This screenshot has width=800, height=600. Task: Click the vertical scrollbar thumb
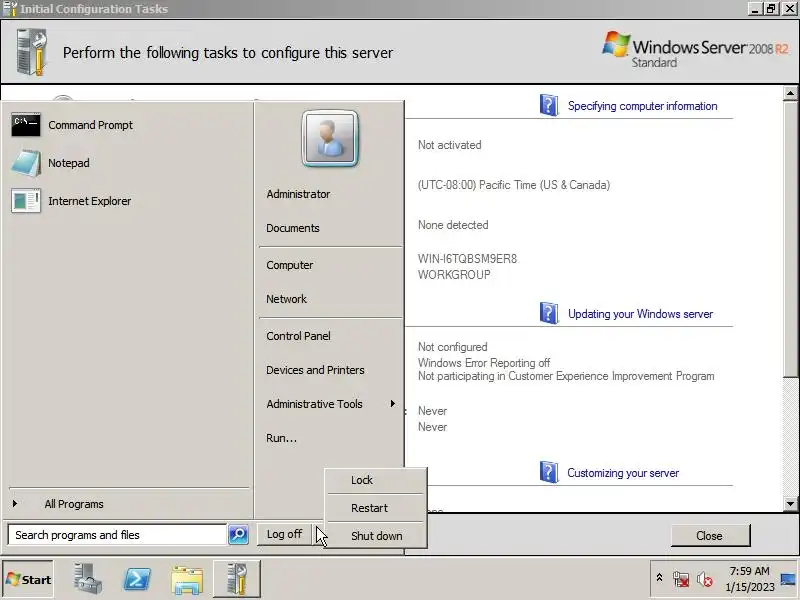click(790, 239)
